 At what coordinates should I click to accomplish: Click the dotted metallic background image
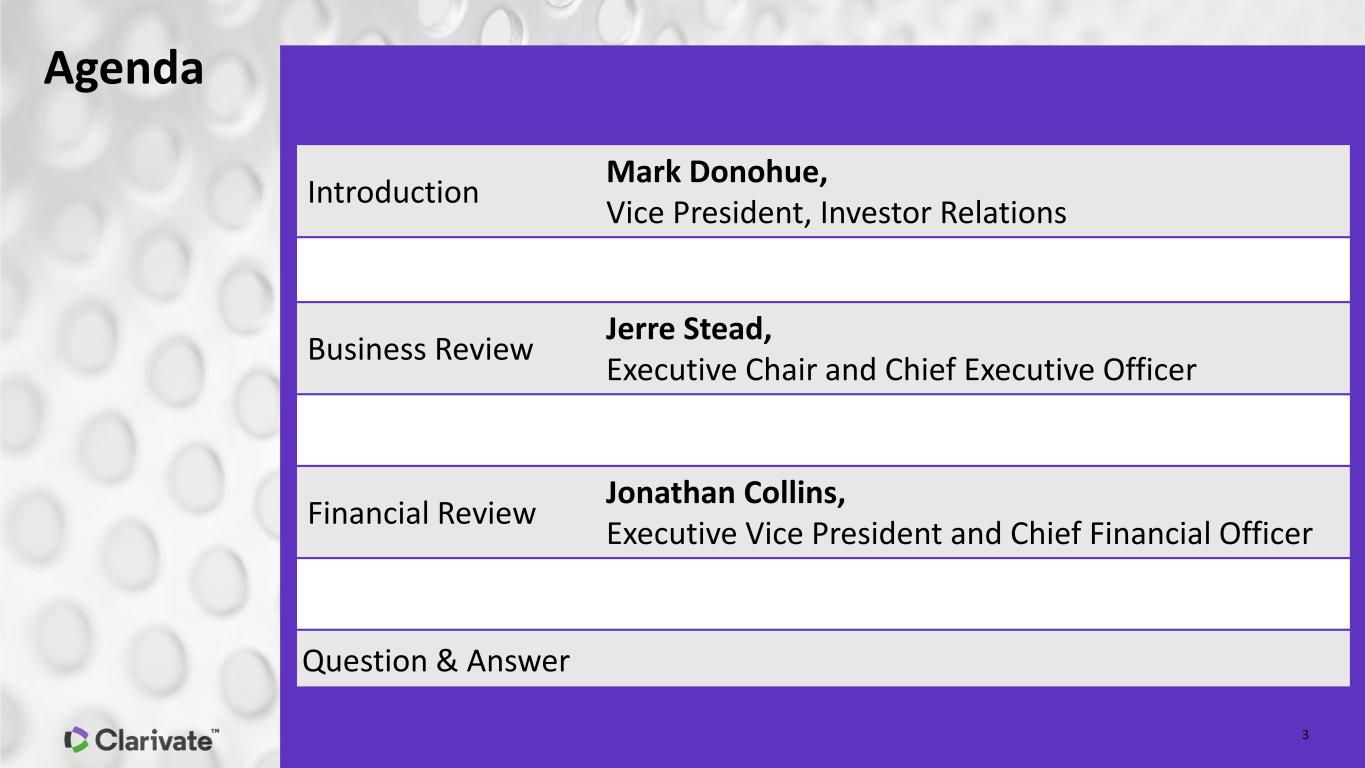click(x=140, y=400)
